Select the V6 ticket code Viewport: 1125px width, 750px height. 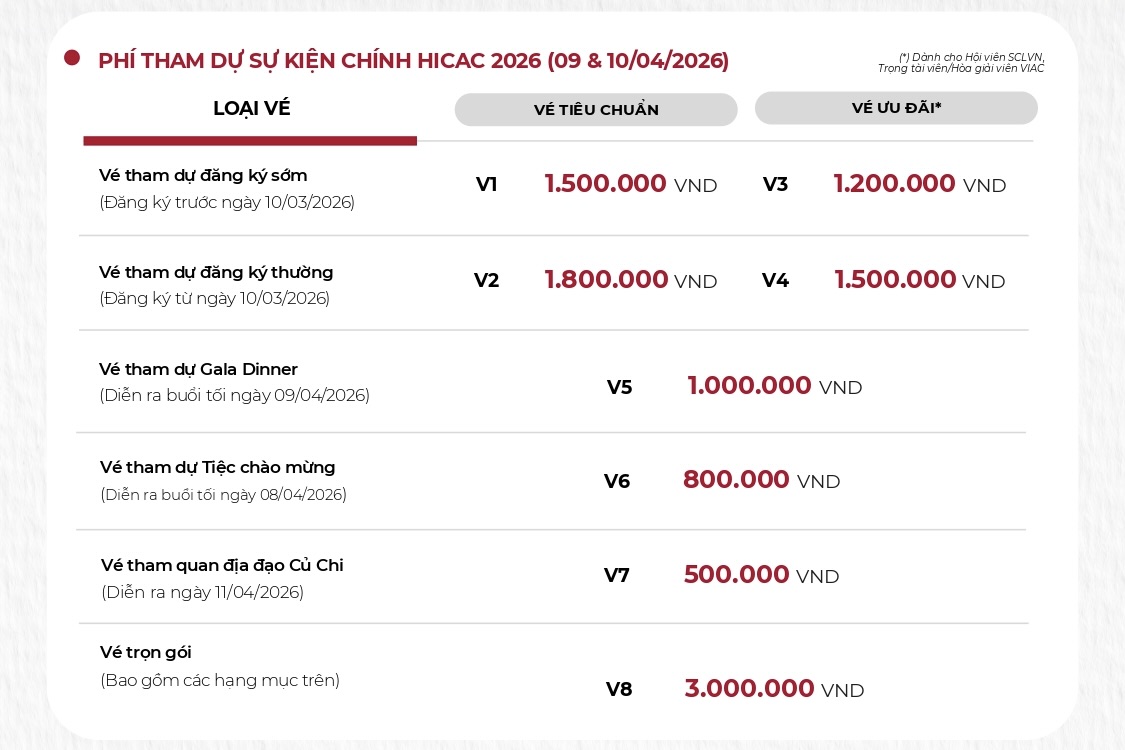pos(617,481)
